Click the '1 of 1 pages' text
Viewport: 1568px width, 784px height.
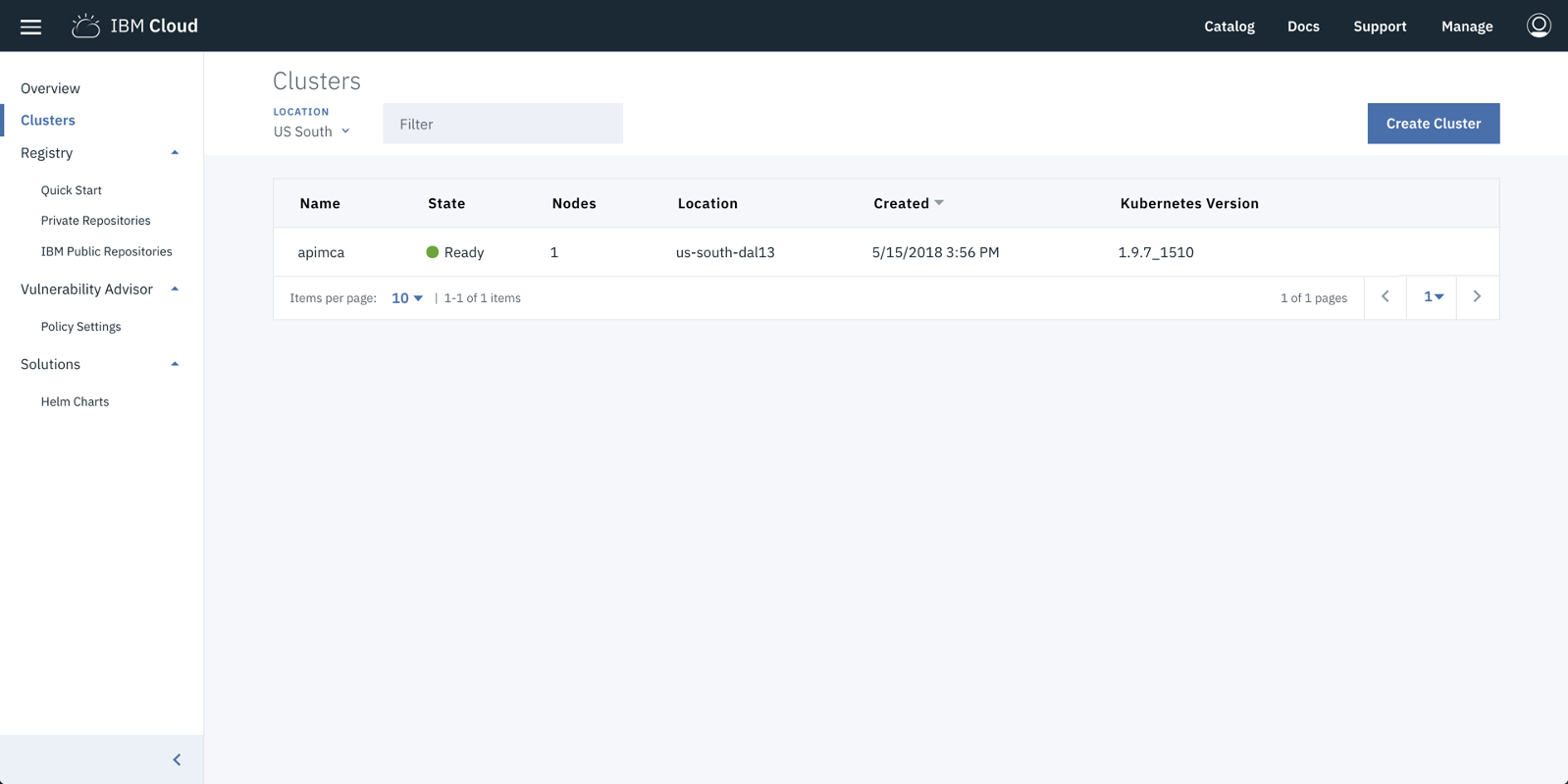pos(1314,298)
